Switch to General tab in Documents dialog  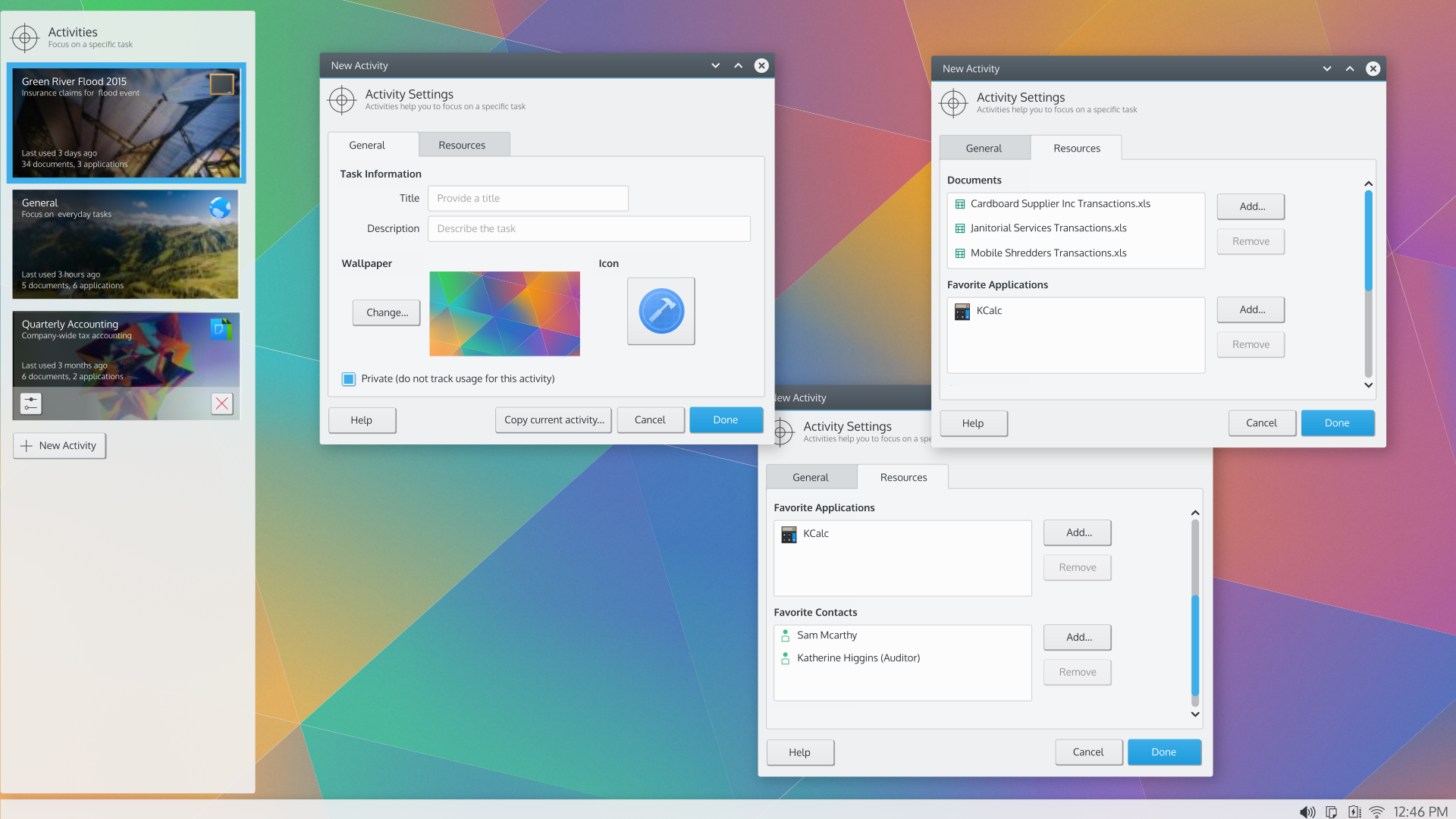[984, 148]
